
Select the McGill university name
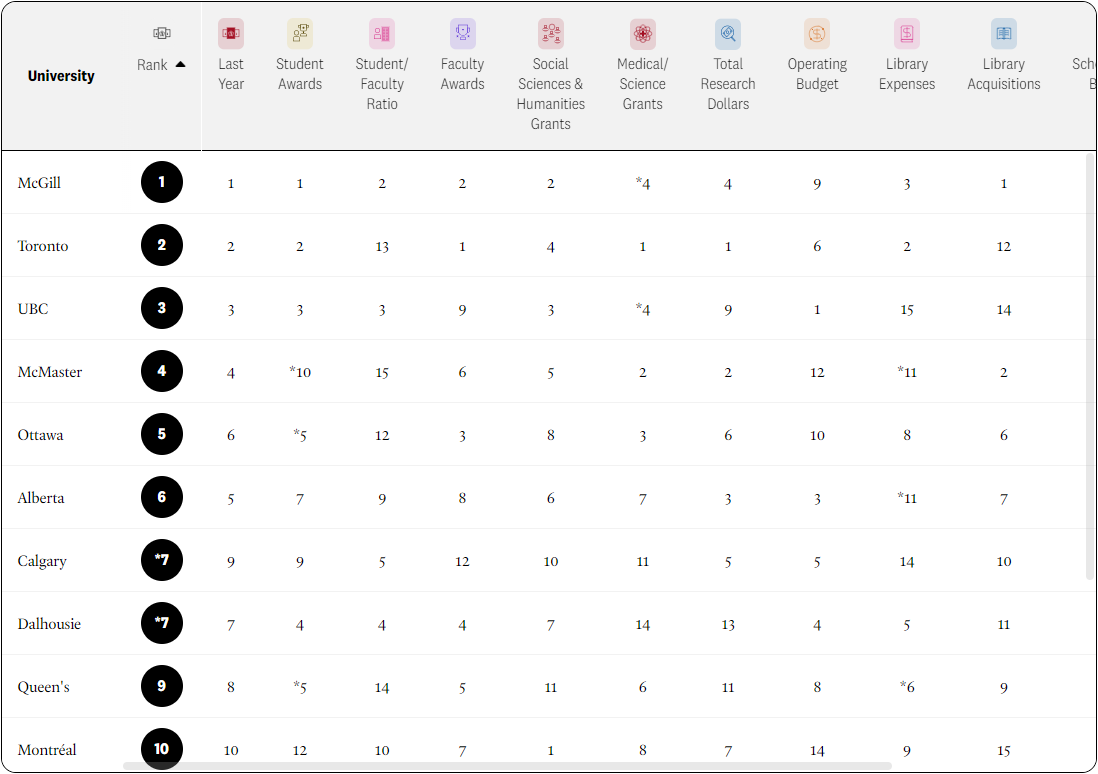(39, 183)
